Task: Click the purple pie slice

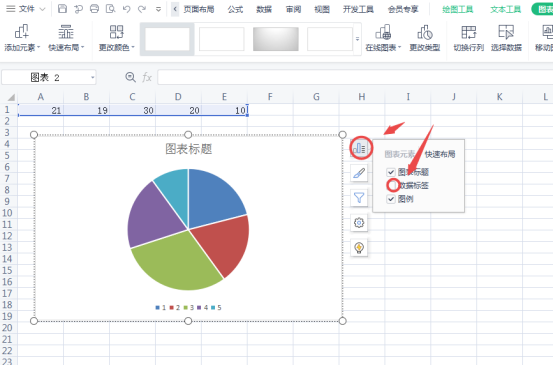Action: [154, 216]
